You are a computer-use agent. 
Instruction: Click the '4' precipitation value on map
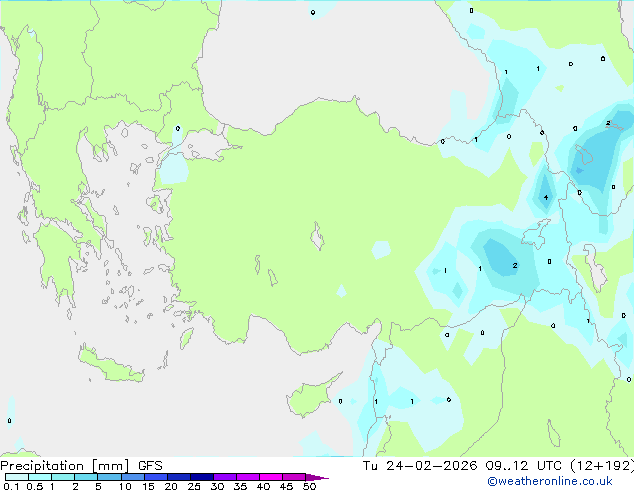pyautogui.click(x=546, y=197)
